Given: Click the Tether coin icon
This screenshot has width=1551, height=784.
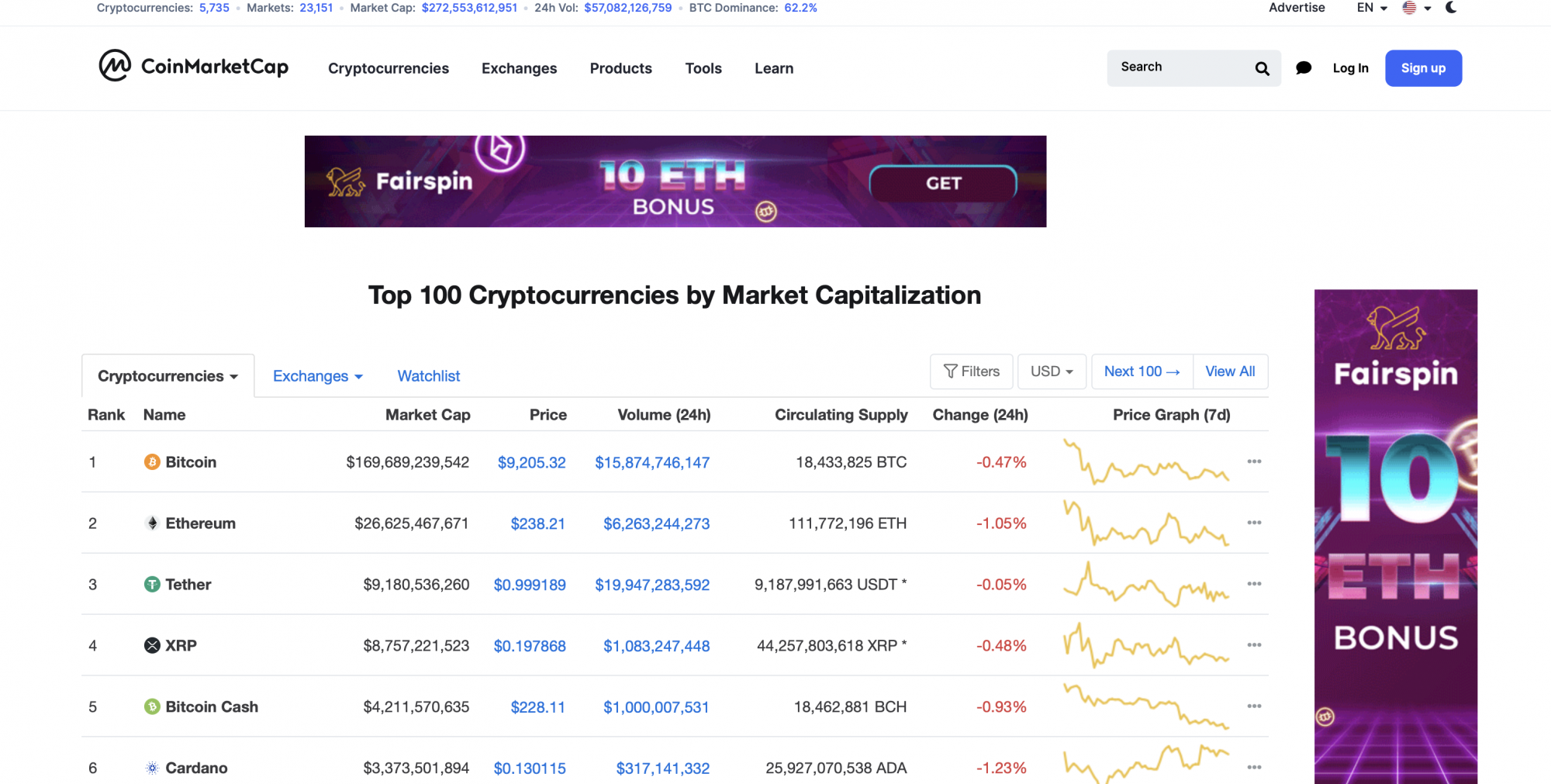Looking at the screenshot, I should tap(152, 584).
